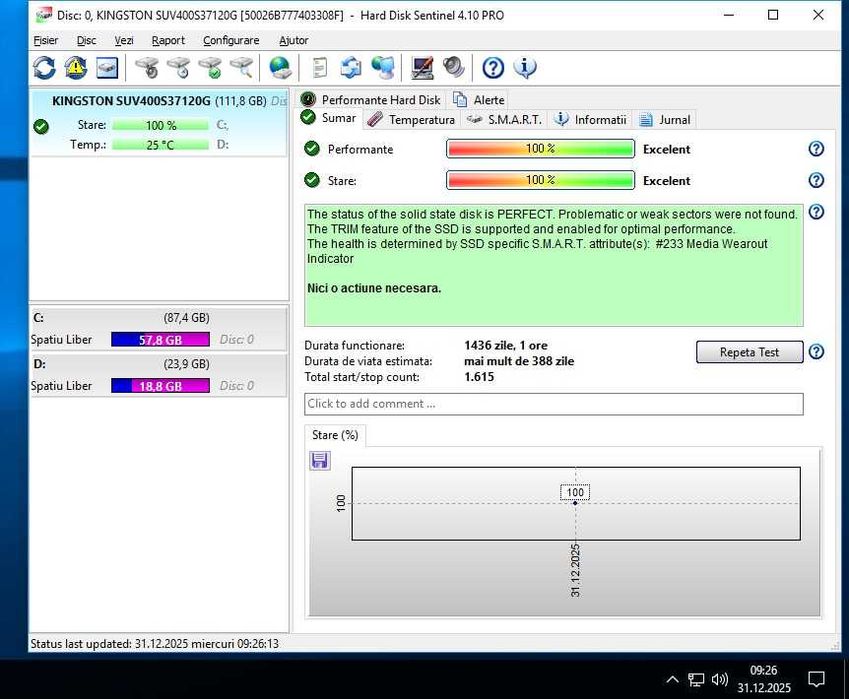Viewport: 849px width, 699px height.
Task: Click green check icon in KINGSTON disk entry
Action: pyautogui.click(x=41, y=127)
